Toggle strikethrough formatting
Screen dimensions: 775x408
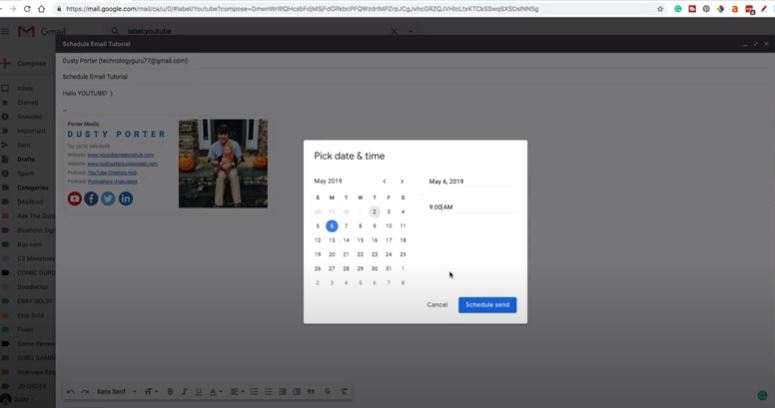(x=328, y=392)
